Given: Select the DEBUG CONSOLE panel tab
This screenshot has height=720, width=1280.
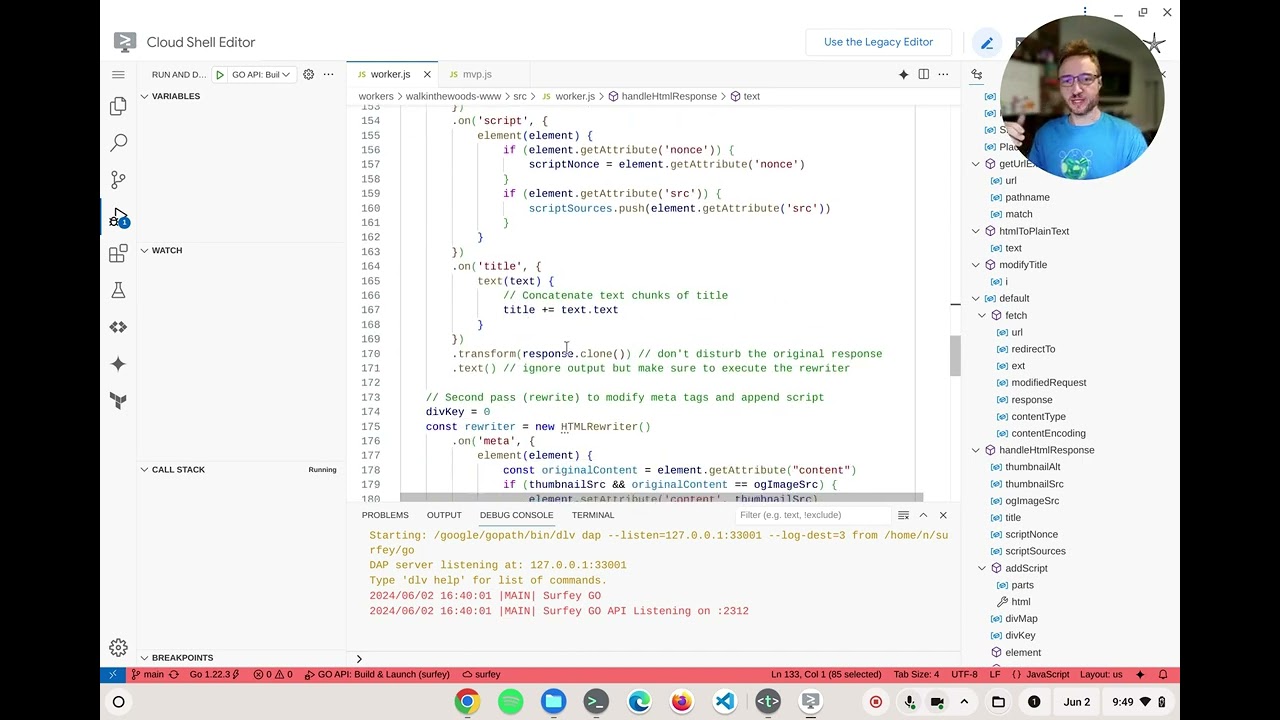Looking at the screenshot, I should pyautogui.click(x=516, y=515).
